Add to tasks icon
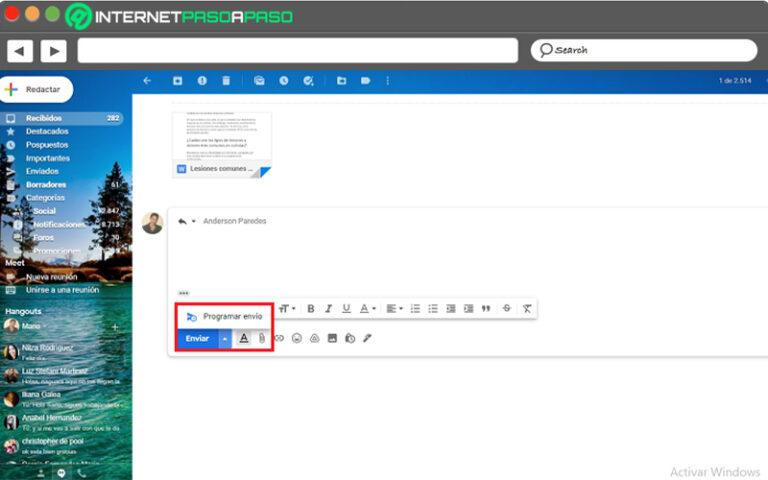 point(308,81)
